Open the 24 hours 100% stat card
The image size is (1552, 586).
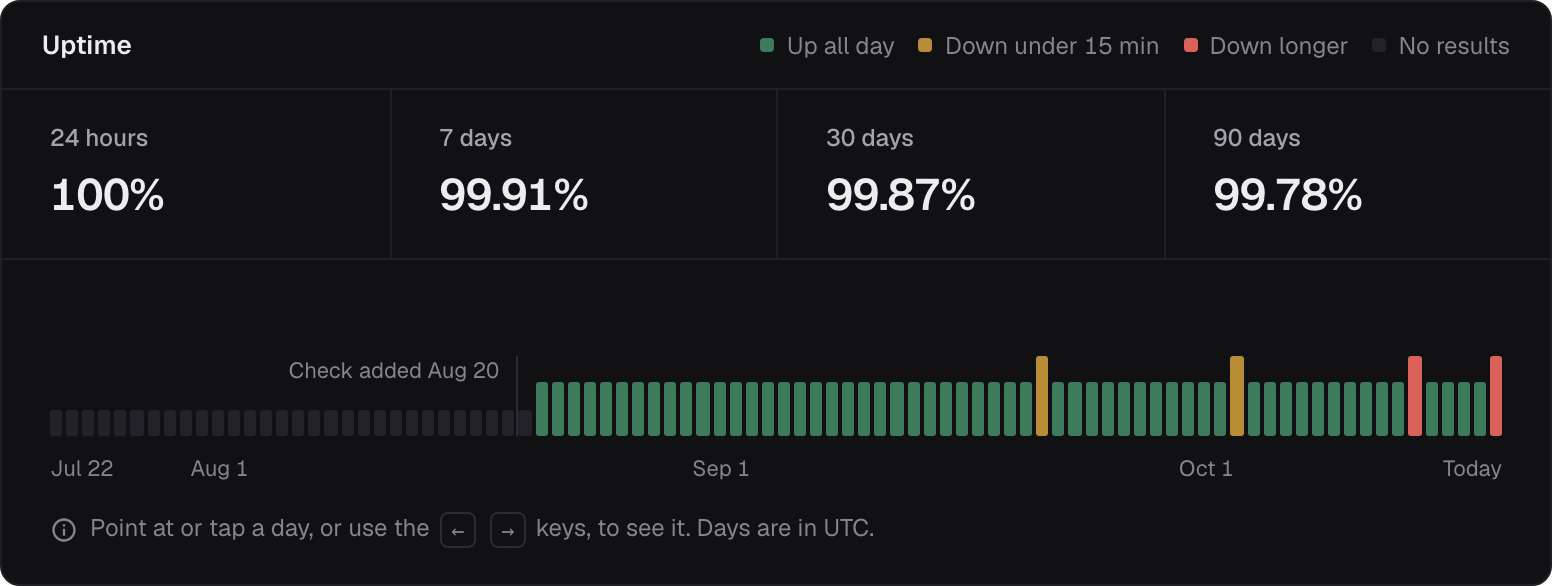click(x=196, y=174)
